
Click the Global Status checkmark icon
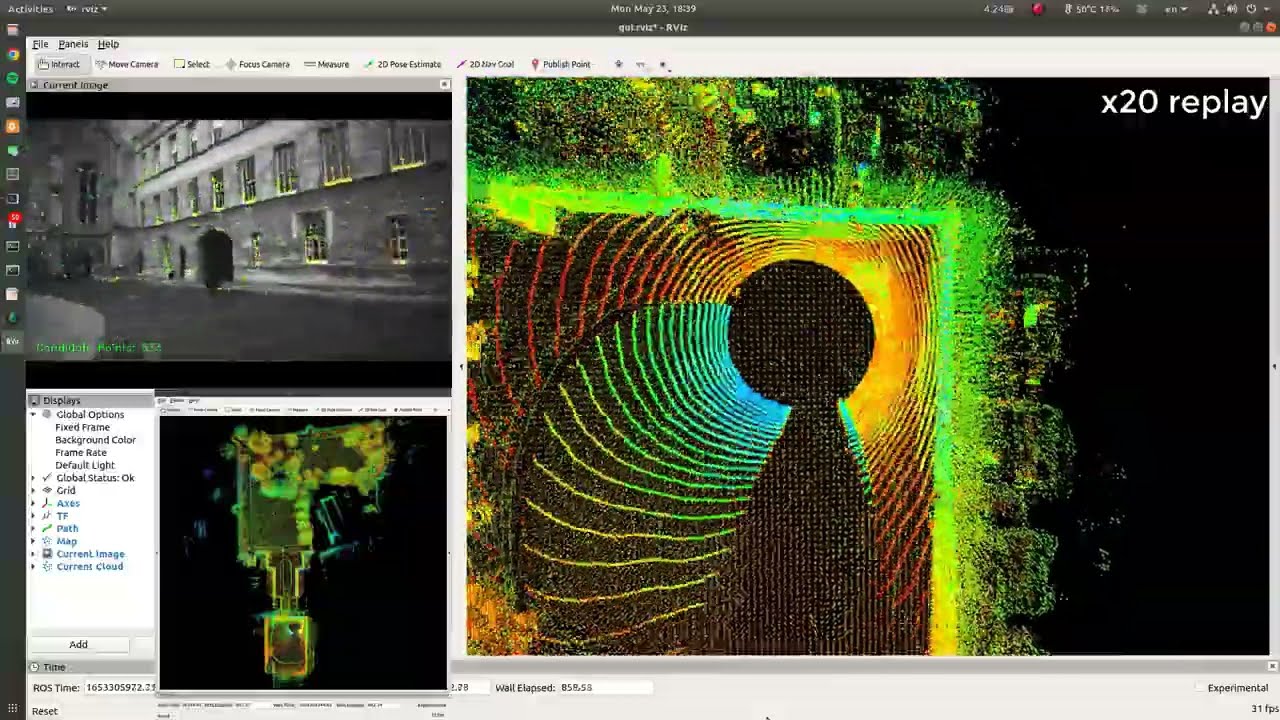47,478
